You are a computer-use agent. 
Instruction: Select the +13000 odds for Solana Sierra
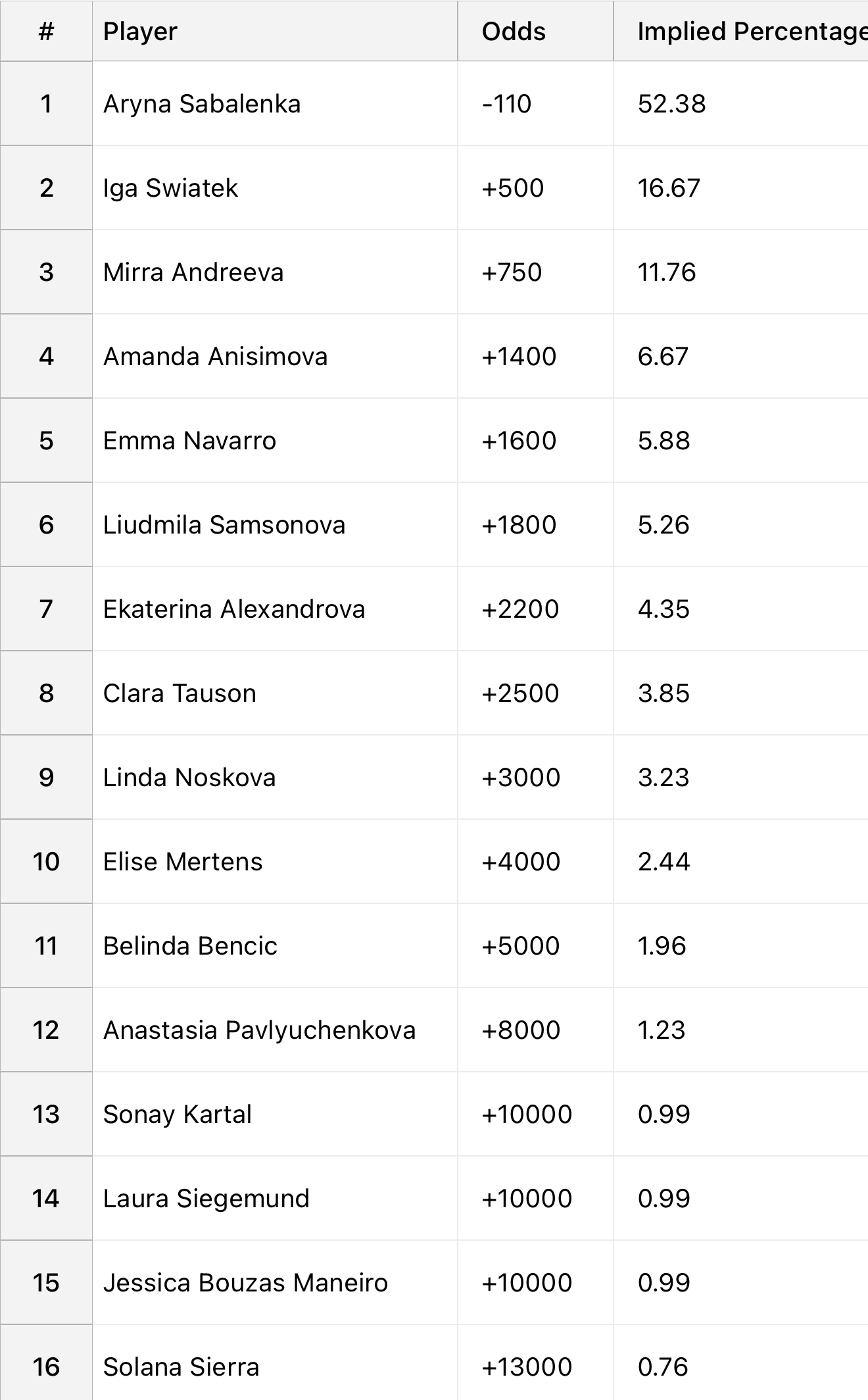point(536,1362)
